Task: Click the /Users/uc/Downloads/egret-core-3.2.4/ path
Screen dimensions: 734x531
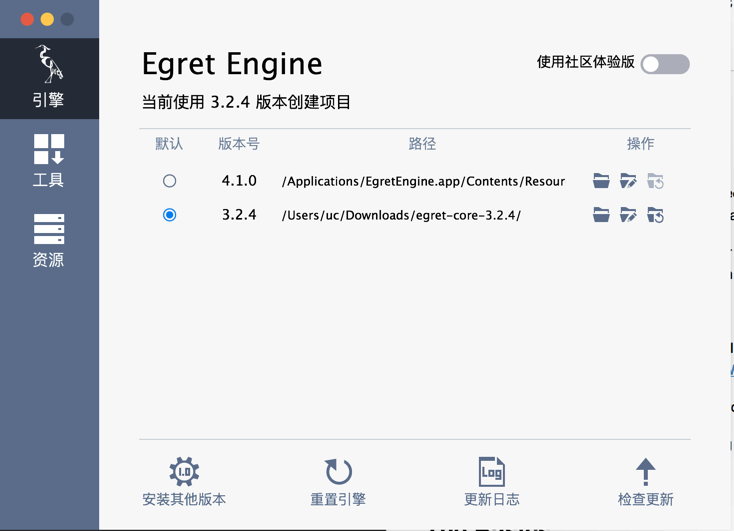Action: click(x=401, y=215)
